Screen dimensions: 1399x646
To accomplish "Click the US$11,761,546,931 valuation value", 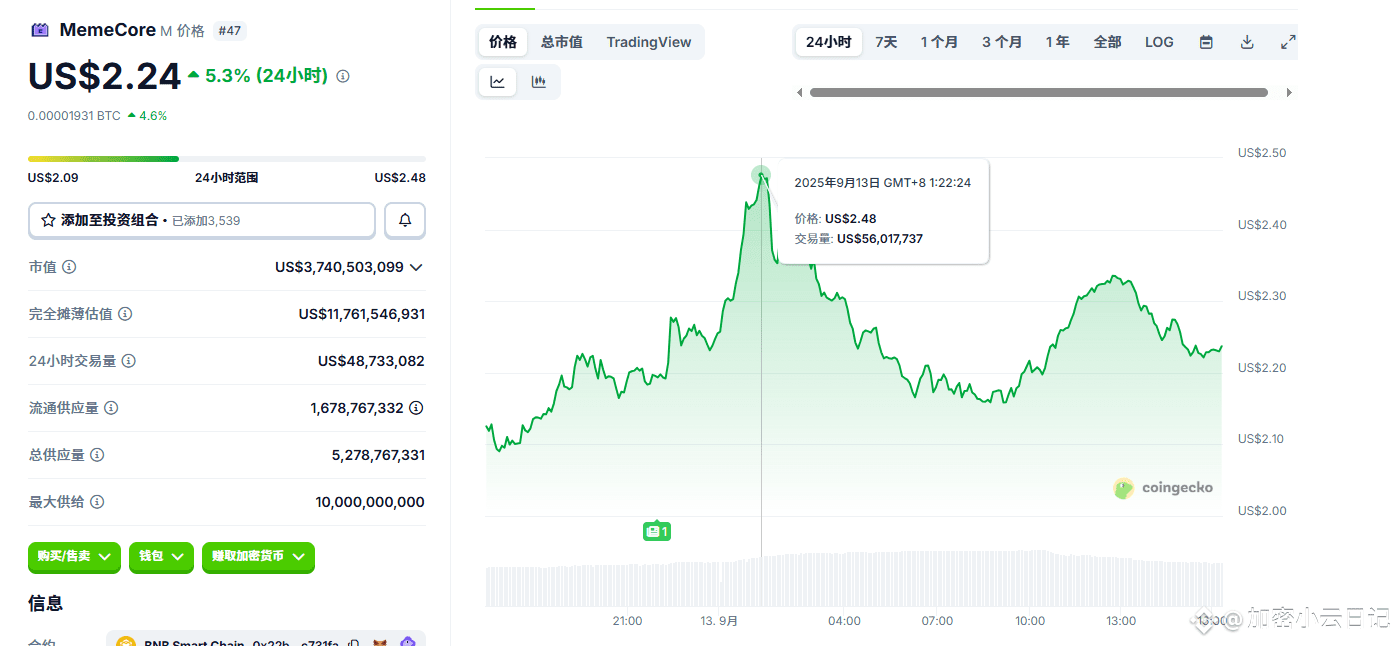I will [362, 314].
